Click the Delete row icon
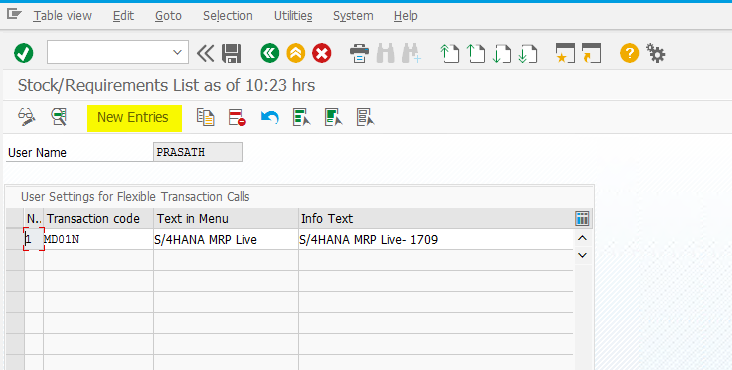Screen dimensions: 732x370 pyautogui.click(x=237, y=117)
